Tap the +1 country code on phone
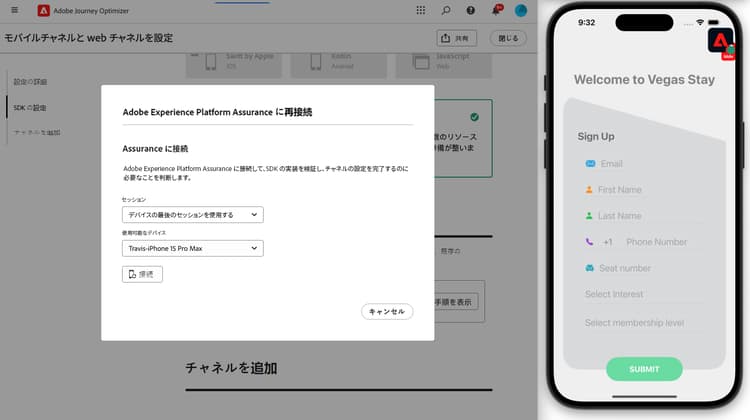750x420 pixels. (607, 242)
